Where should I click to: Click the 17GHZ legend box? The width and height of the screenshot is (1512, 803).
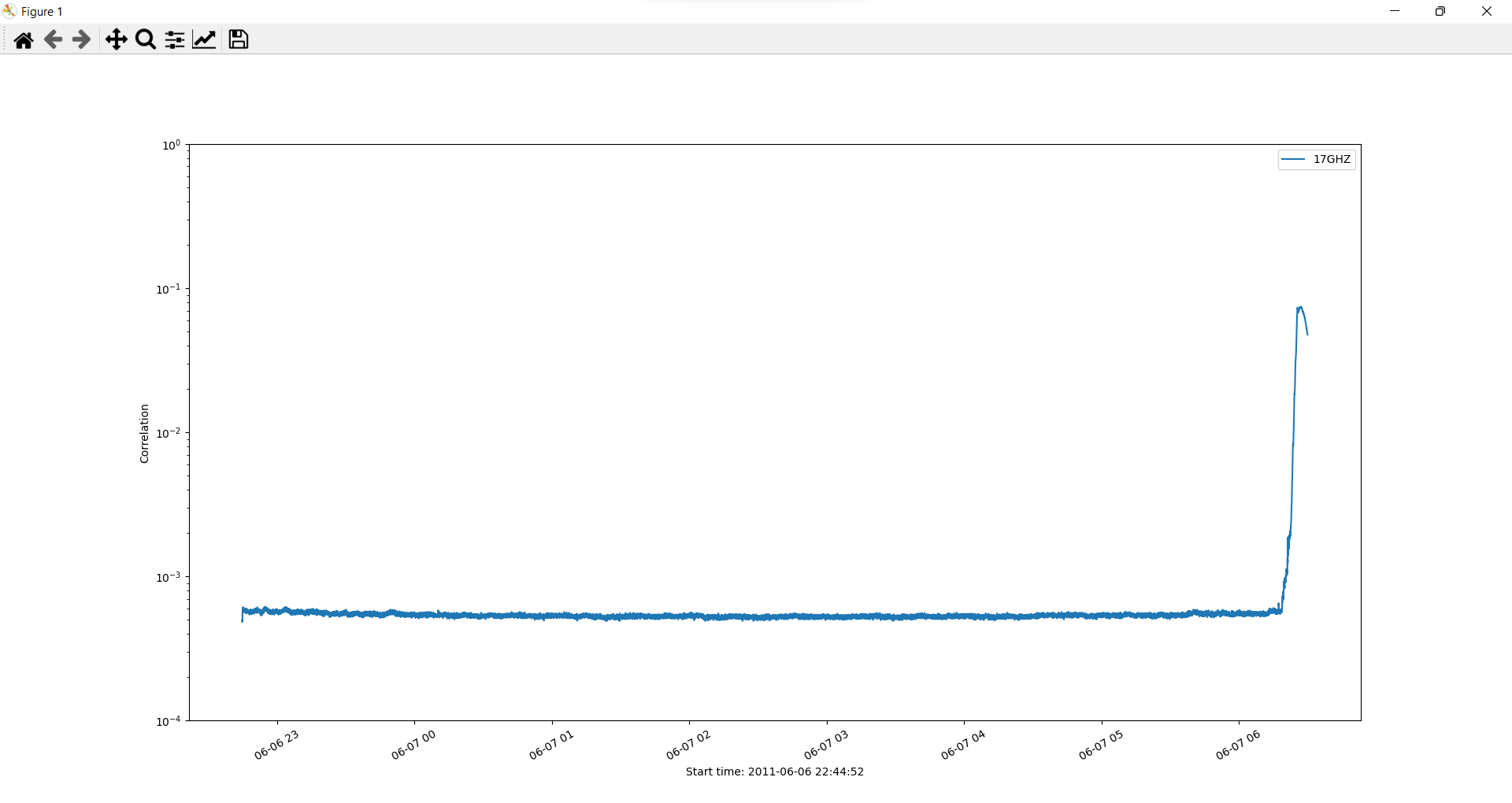(x=1317, y=159)
